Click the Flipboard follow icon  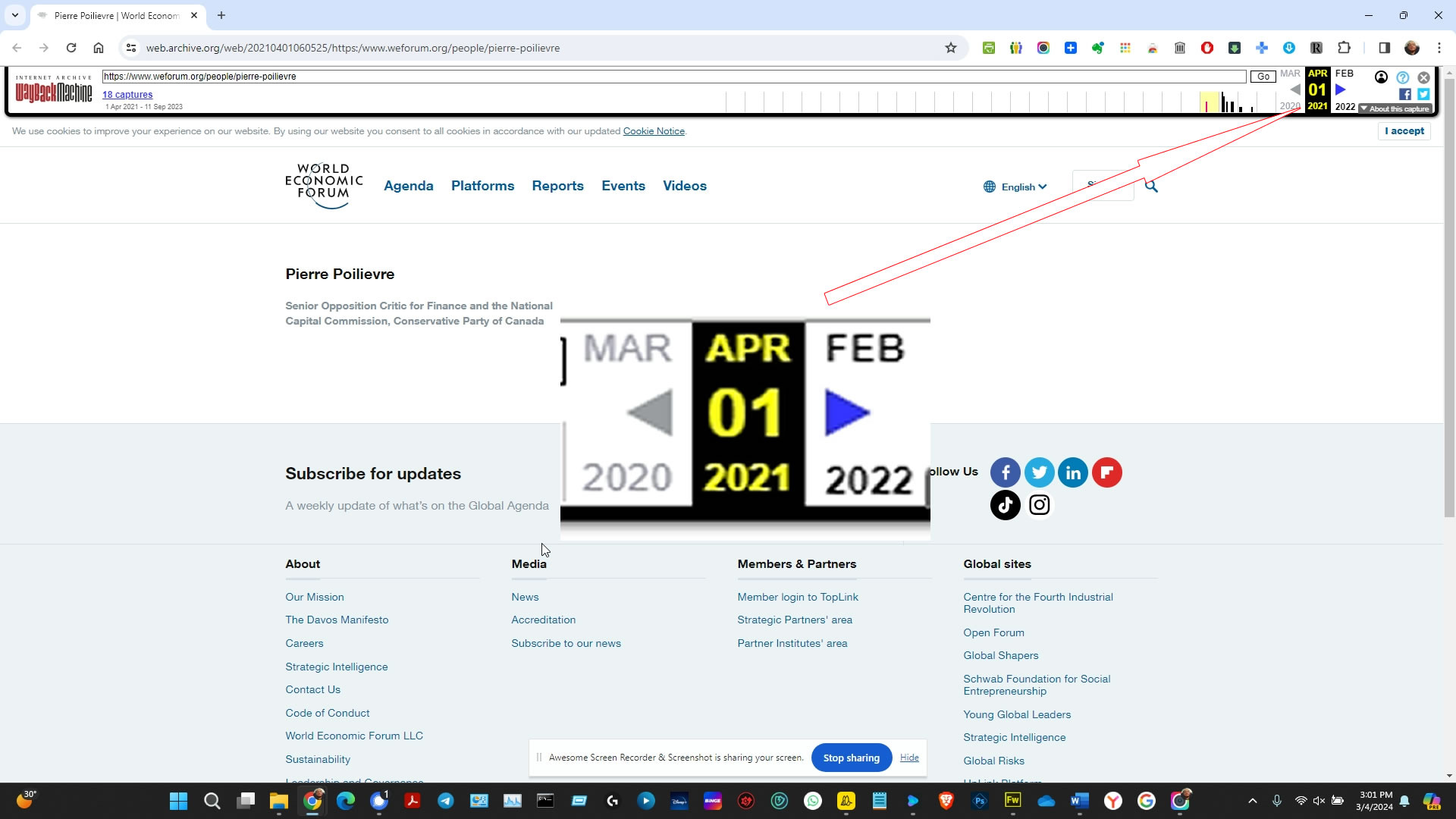[x=1106, y=473]
